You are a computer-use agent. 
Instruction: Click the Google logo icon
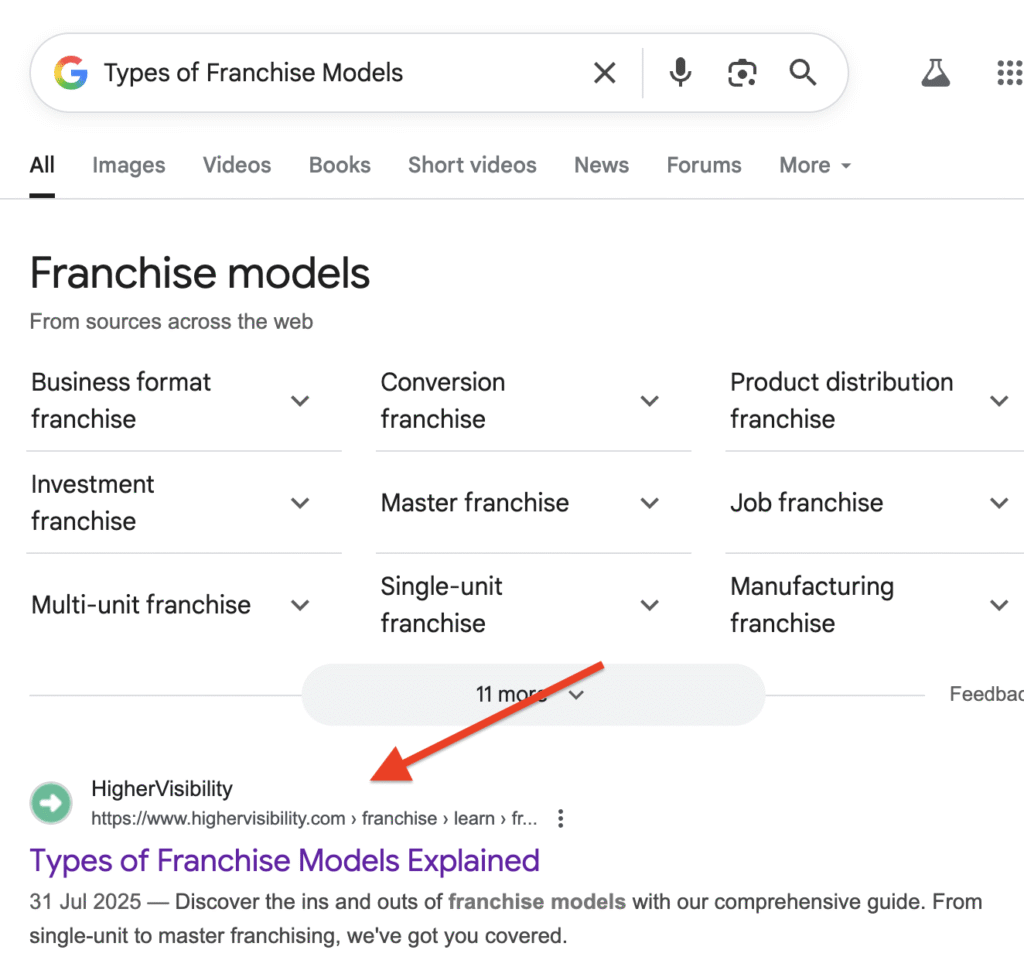coord(71,73)
